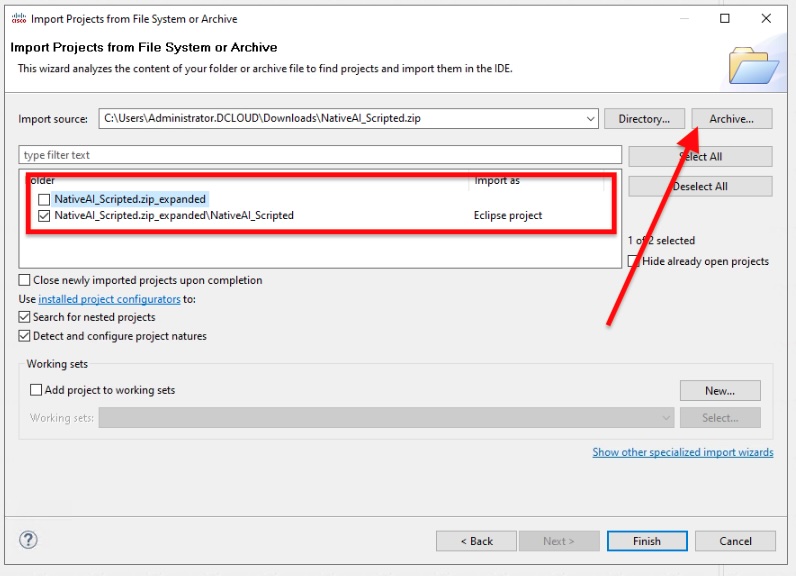Enable Close newly imported projects upon completion

pos(25,281)
